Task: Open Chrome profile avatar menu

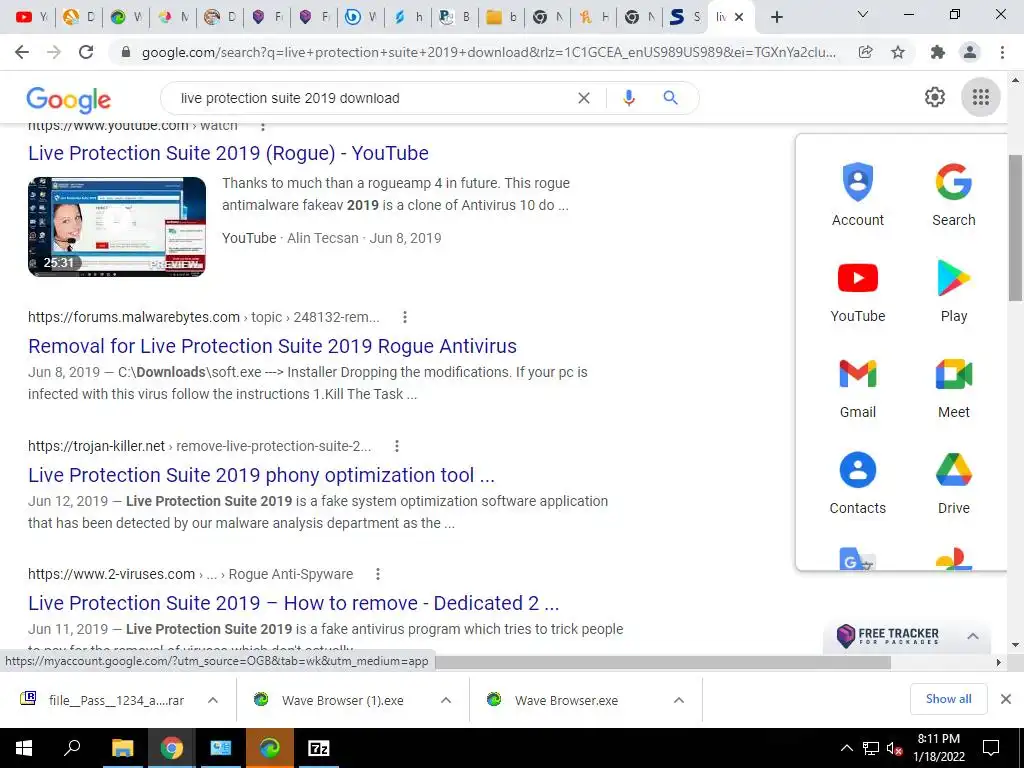Action: point(970,52)
